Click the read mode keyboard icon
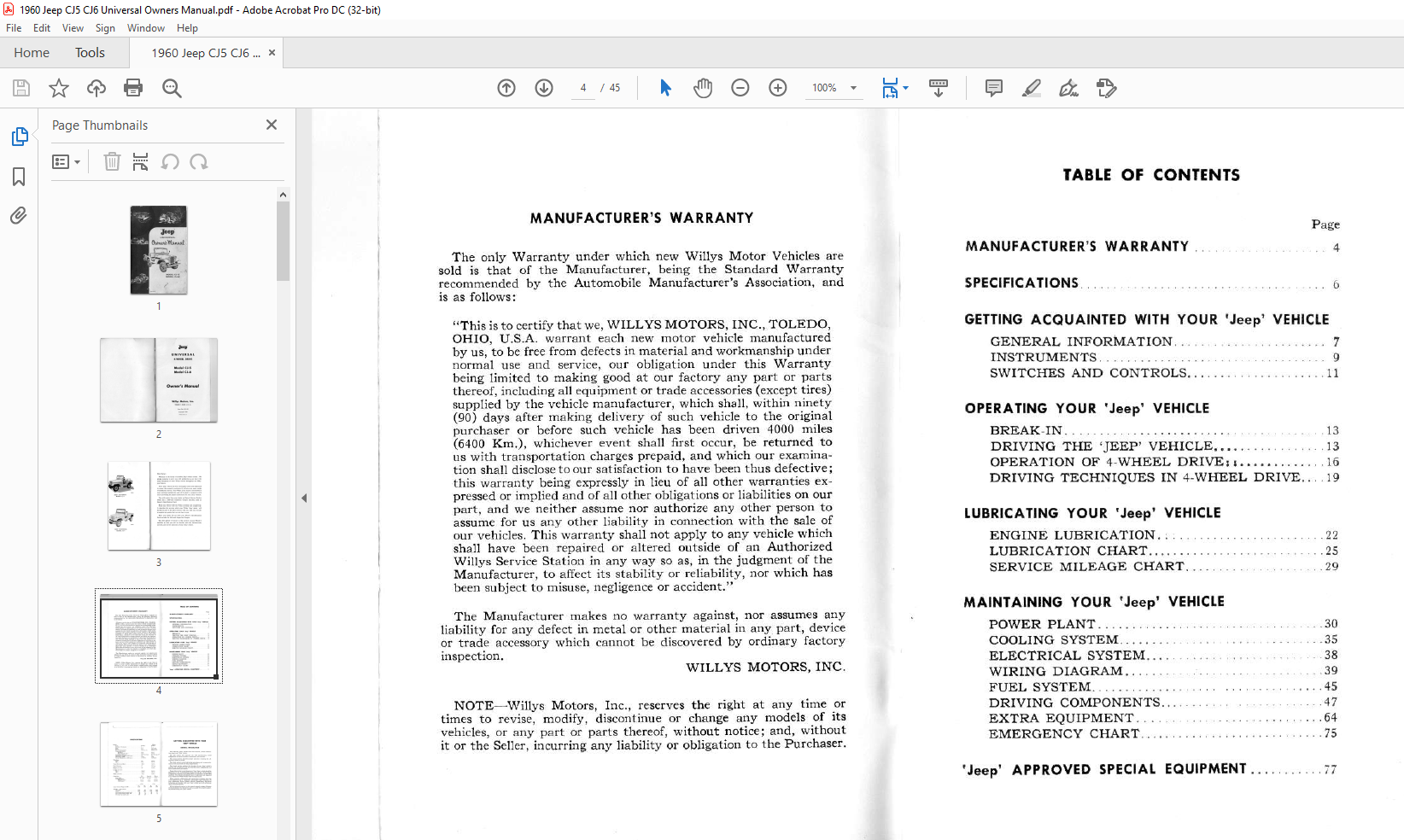 tap(939, 88)
